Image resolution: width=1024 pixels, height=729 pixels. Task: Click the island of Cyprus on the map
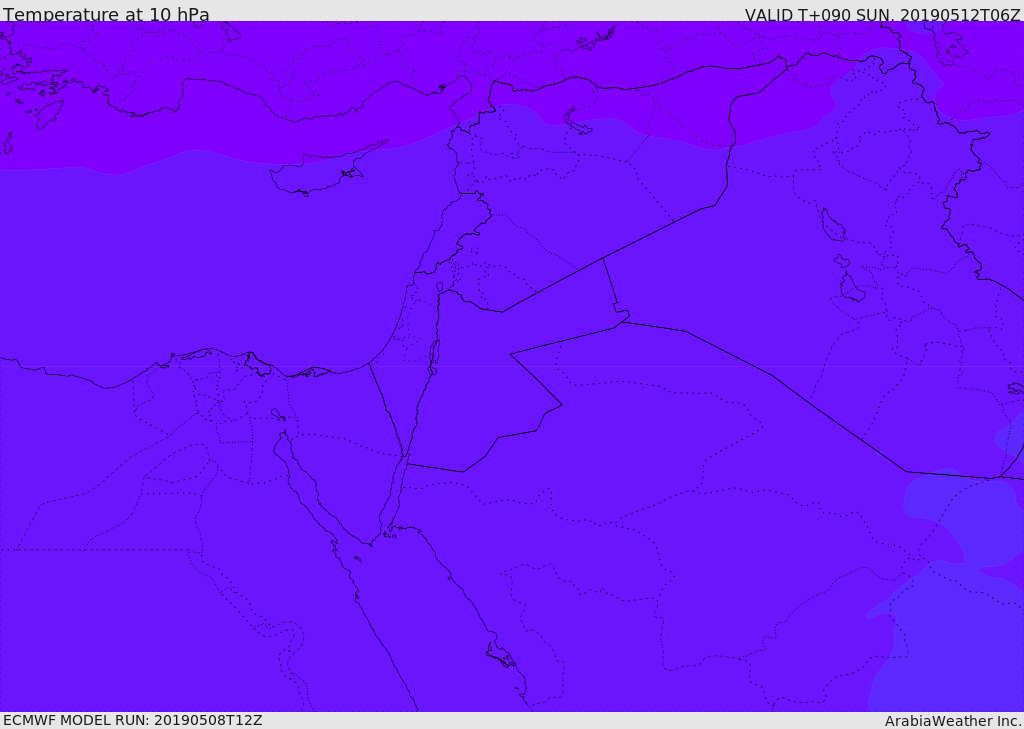[320, 172]
